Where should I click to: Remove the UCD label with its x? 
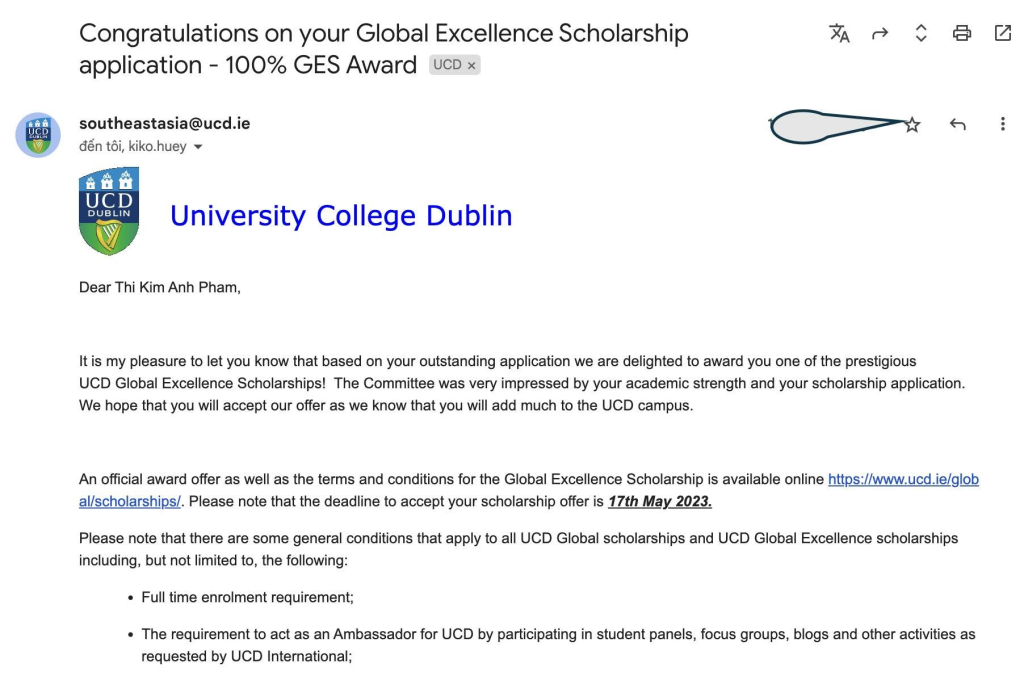(x=471, y=65)
